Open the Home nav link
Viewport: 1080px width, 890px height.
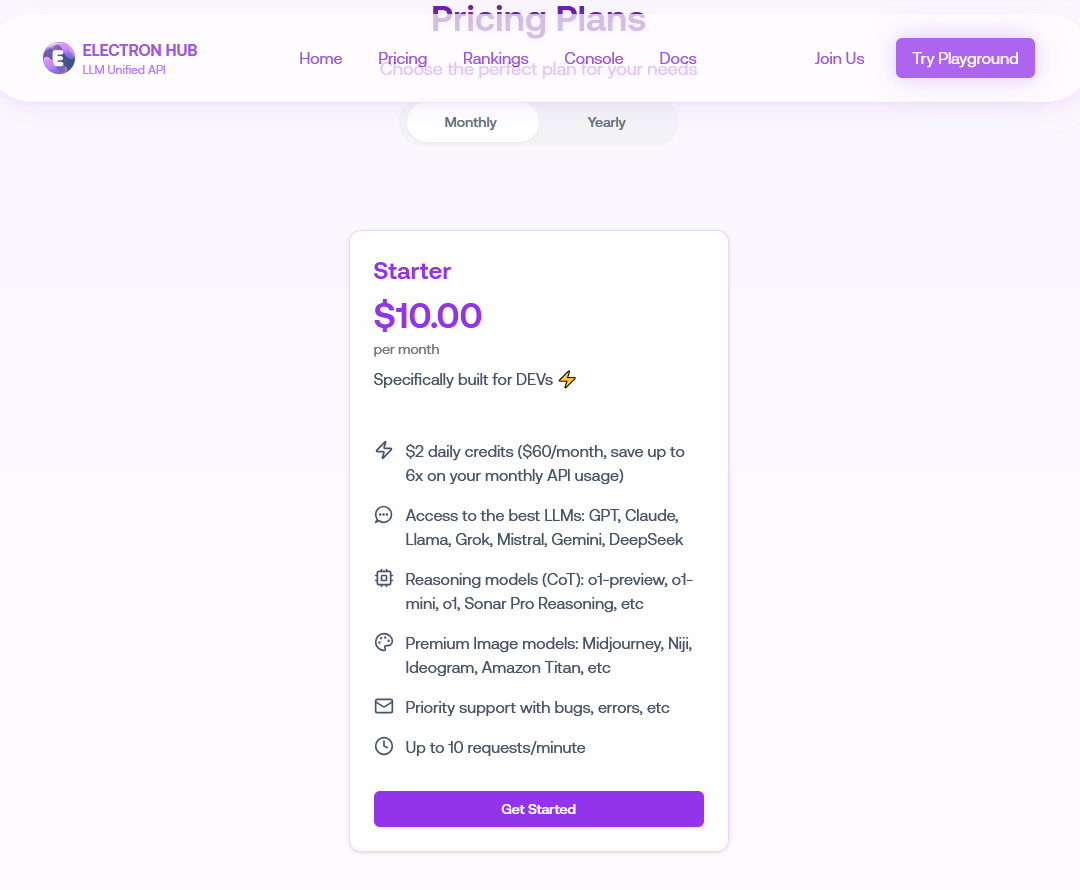pos(320,59)
